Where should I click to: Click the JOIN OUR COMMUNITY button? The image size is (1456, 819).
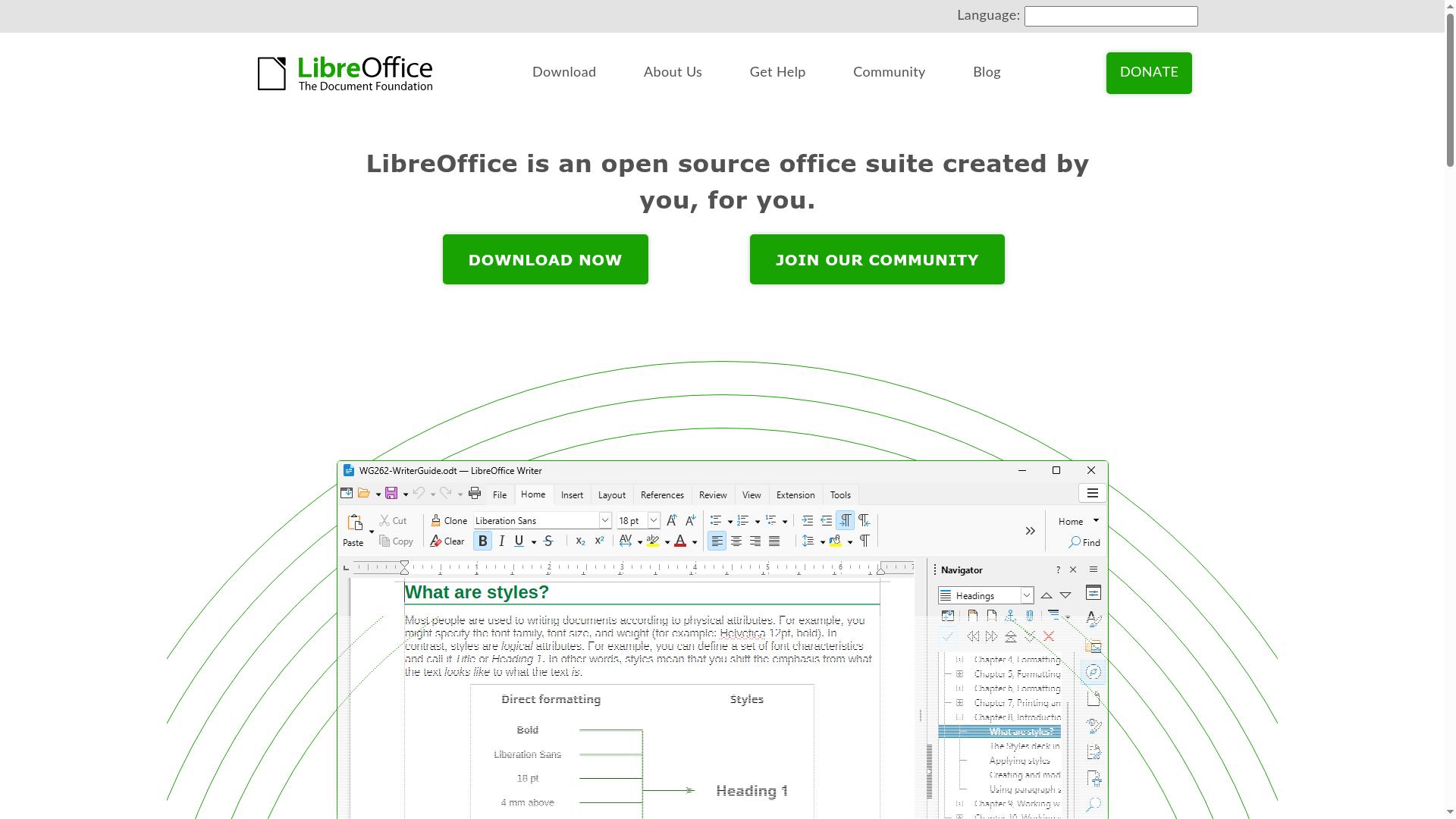(x=877, y=259)
